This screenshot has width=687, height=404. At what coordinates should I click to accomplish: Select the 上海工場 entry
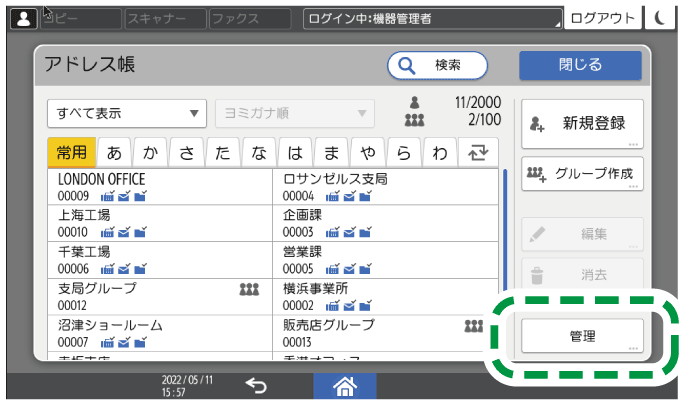coord(160,223)
